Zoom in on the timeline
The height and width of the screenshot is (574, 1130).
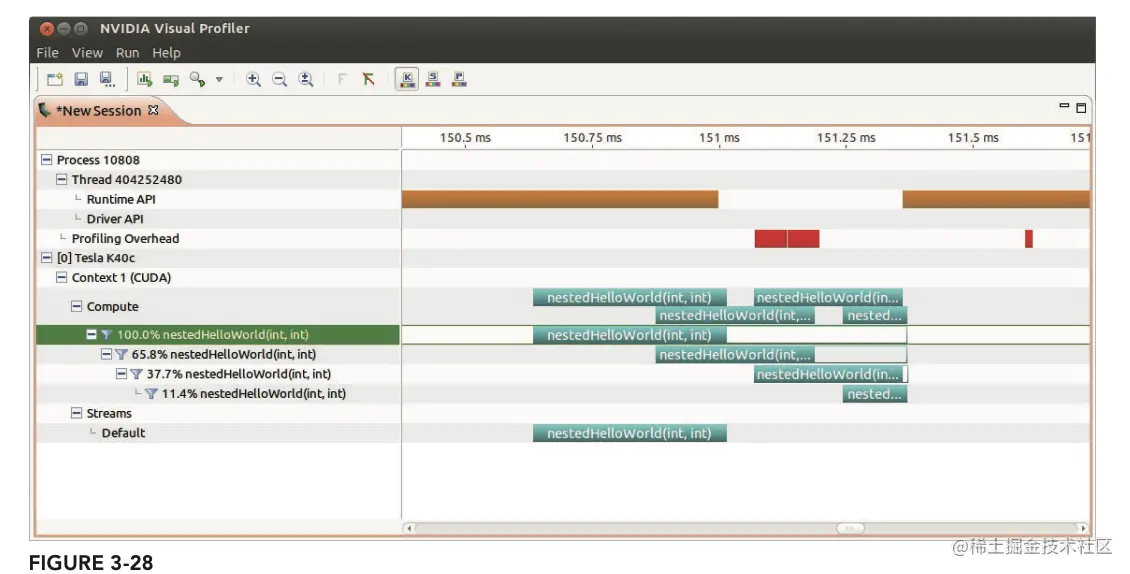coord(253,79)
